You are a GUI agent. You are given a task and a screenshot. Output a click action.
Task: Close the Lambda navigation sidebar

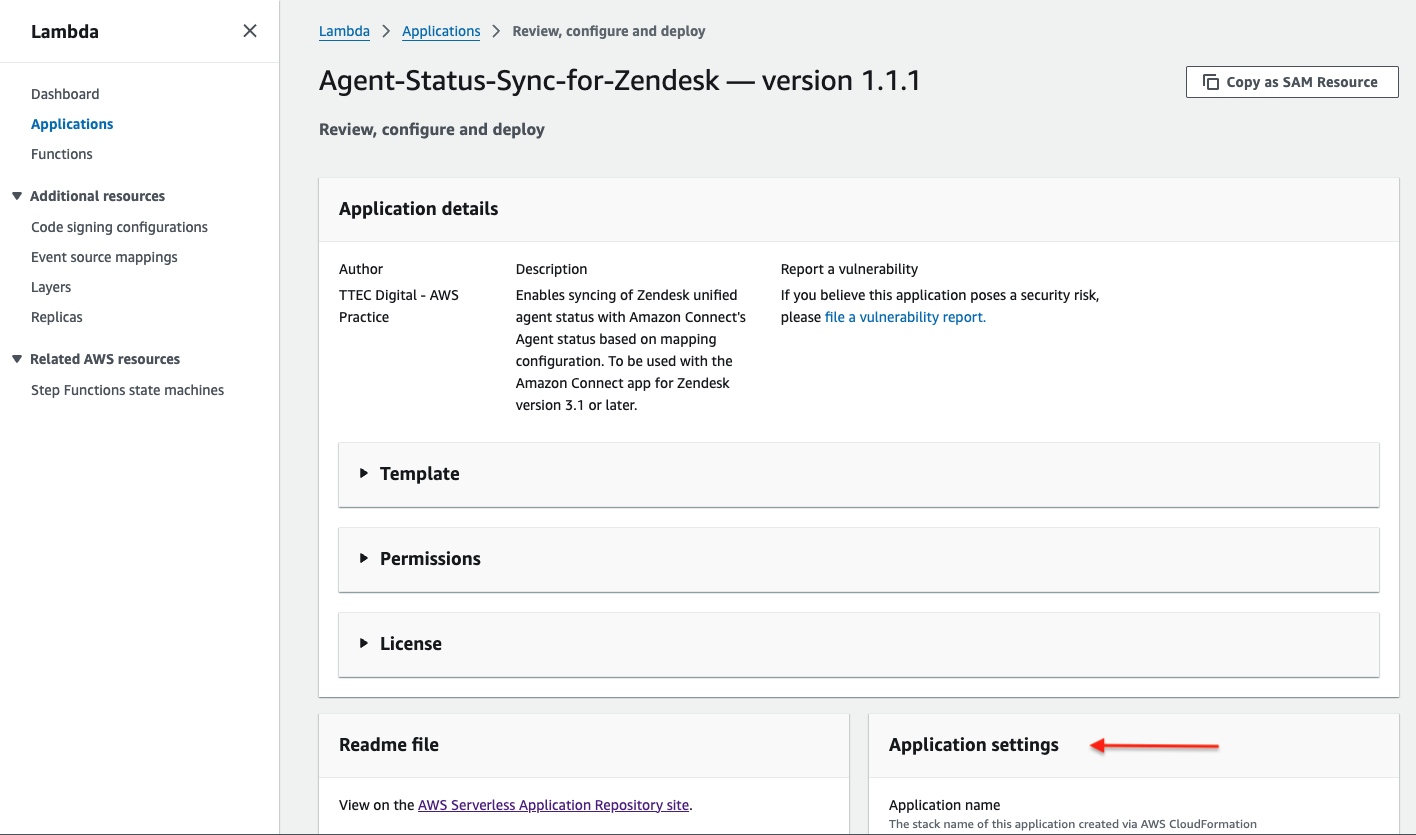click(x=249, y=31)
